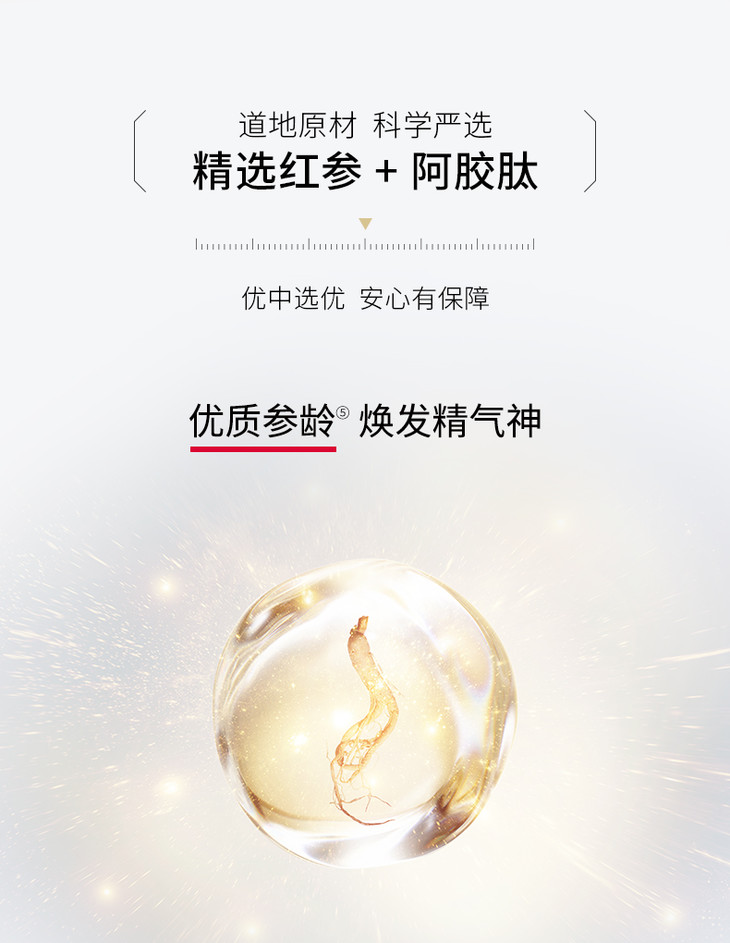Click the text 优质参龄
This screenshot has height=943, width=730.
(x=262, y=420)
